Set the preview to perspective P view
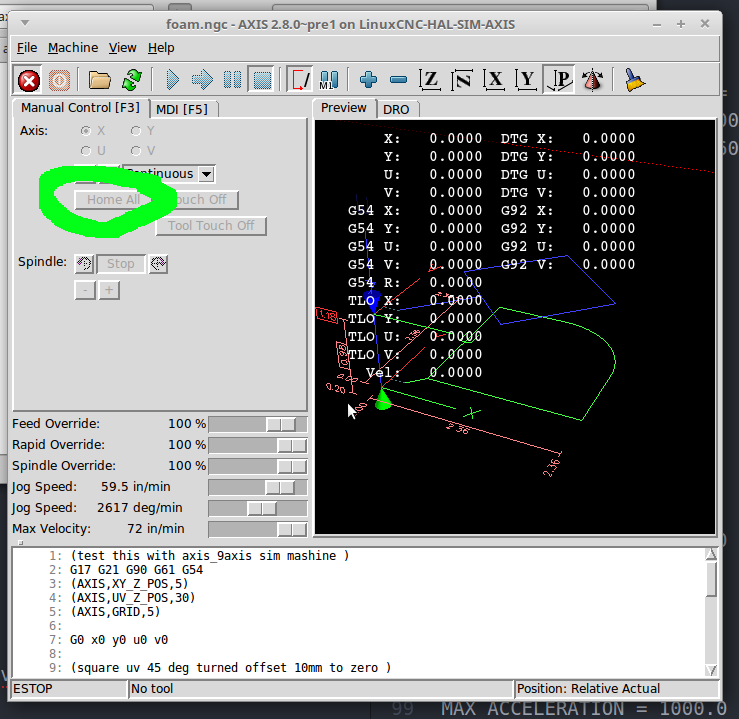 coord(559,80)
